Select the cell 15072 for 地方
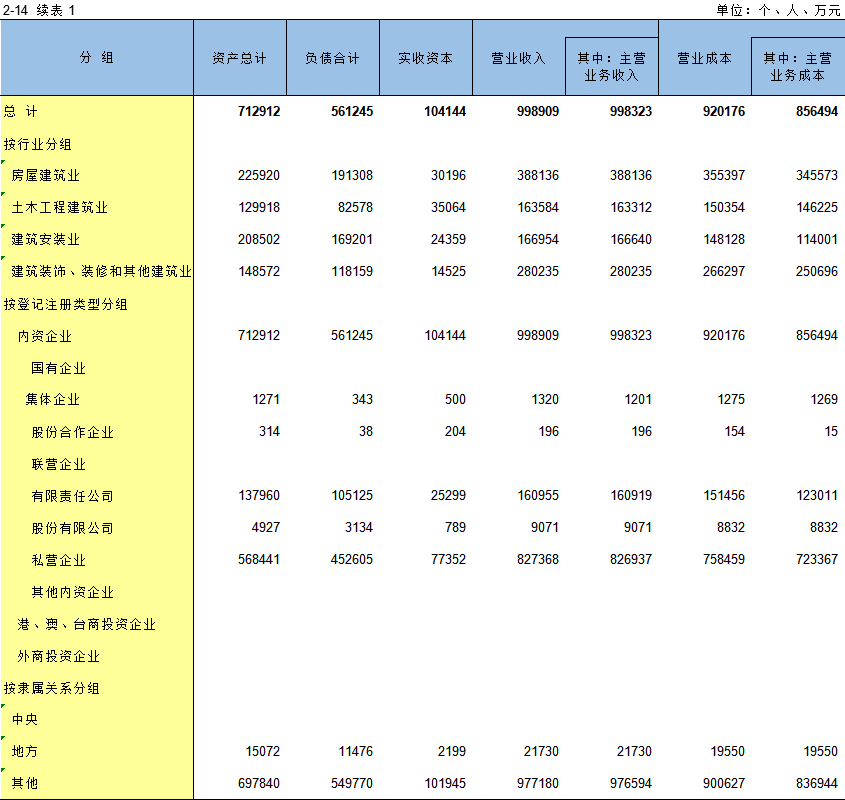Image resolution: width=845 pixels, height=800 pixels. (262, 751)
